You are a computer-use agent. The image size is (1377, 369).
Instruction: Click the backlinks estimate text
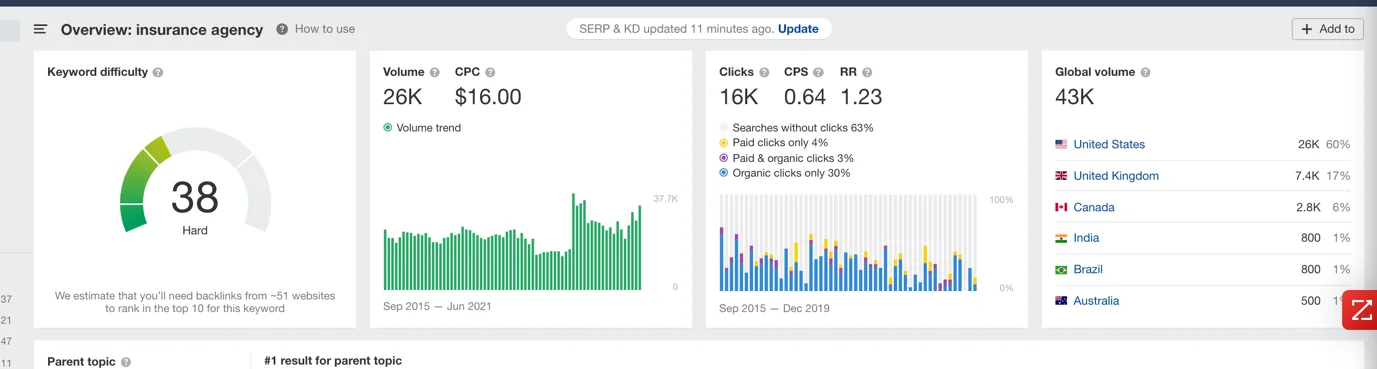click(x=195, y=302)
